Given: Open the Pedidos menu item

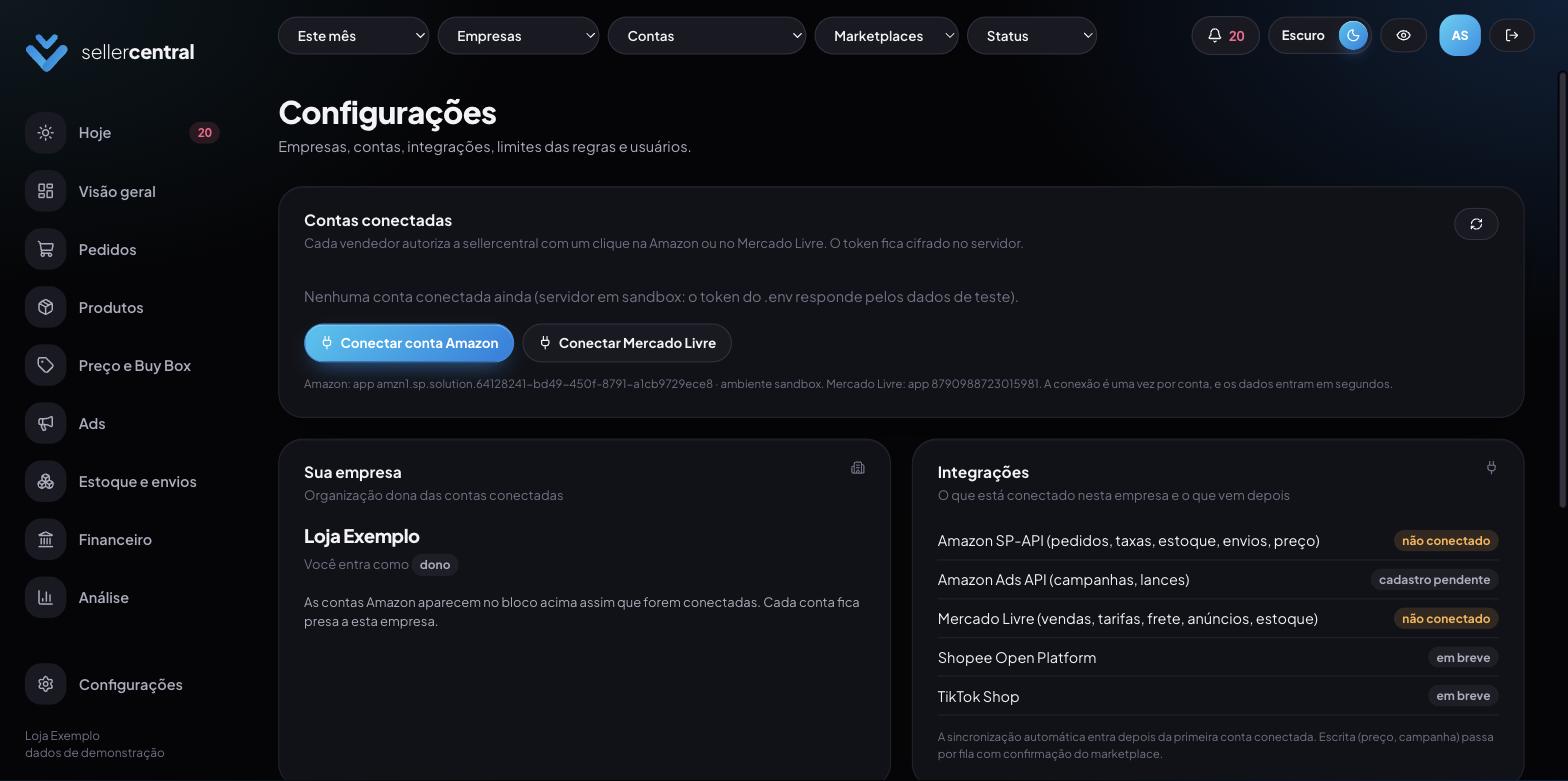Looking at the screenshot, I should [122, 249].
